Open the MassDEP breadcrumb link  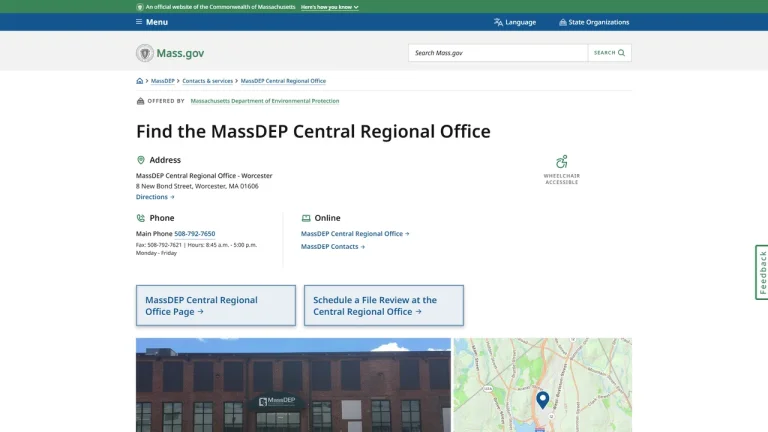pyautogui.click(x=163, y=81)
